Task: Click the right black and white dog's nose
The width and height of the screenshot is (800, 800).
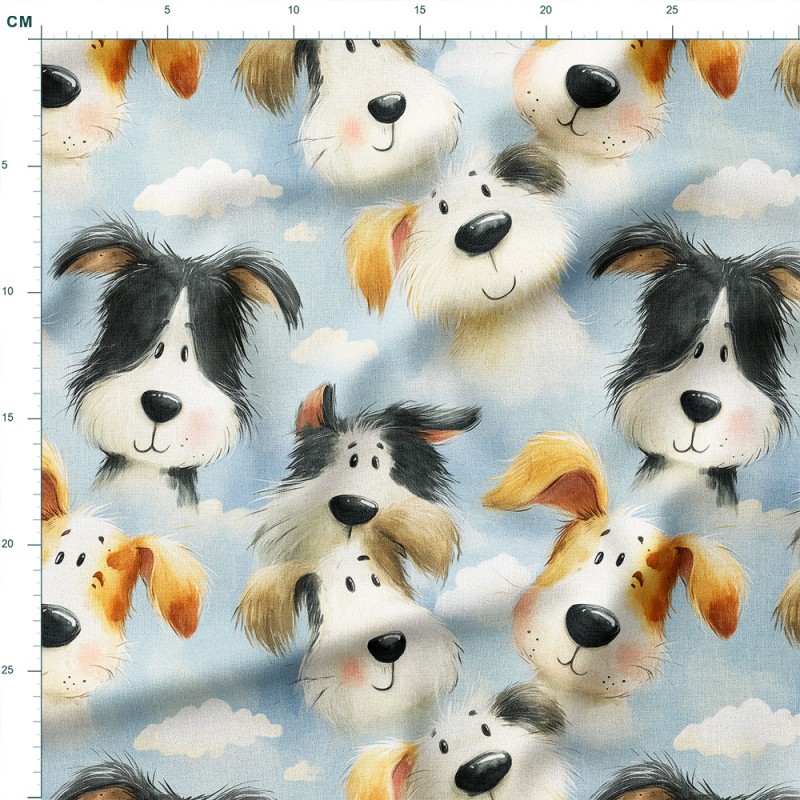Action: (701, 406)
